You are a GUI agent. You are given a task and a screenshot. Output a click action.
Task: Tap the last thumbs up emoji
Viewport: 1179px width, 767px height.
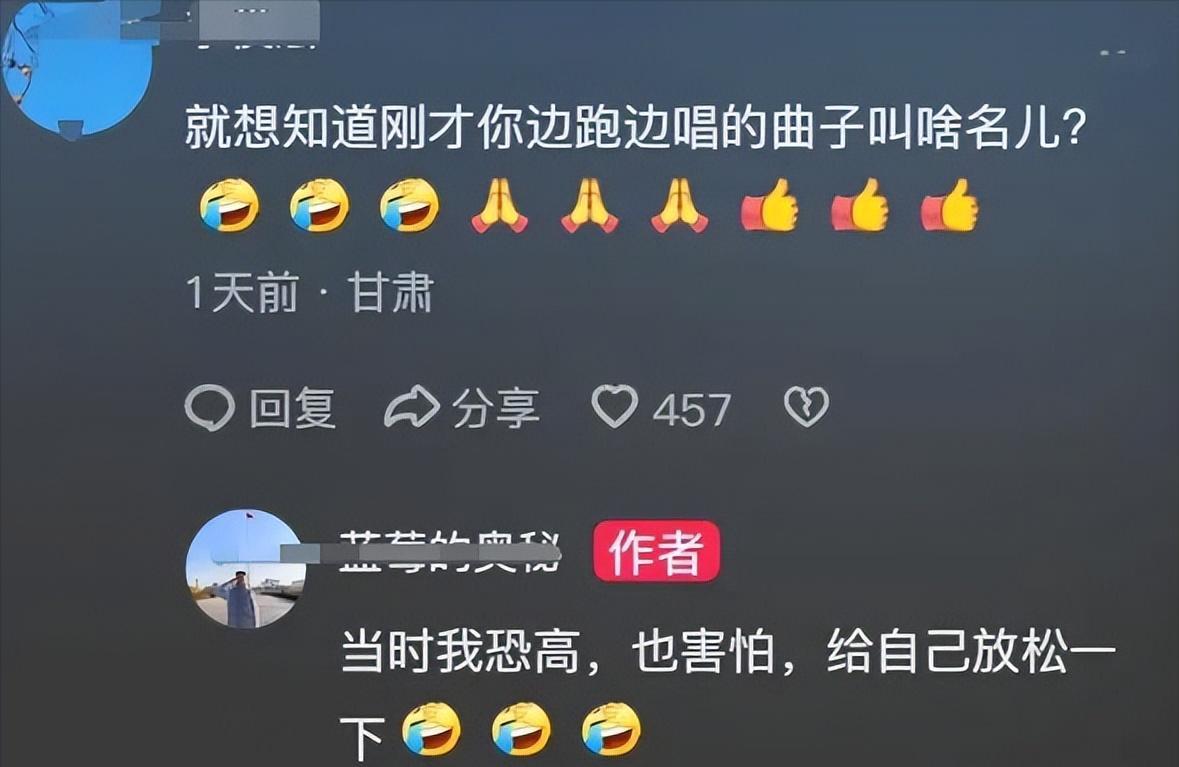click(950, 205)
